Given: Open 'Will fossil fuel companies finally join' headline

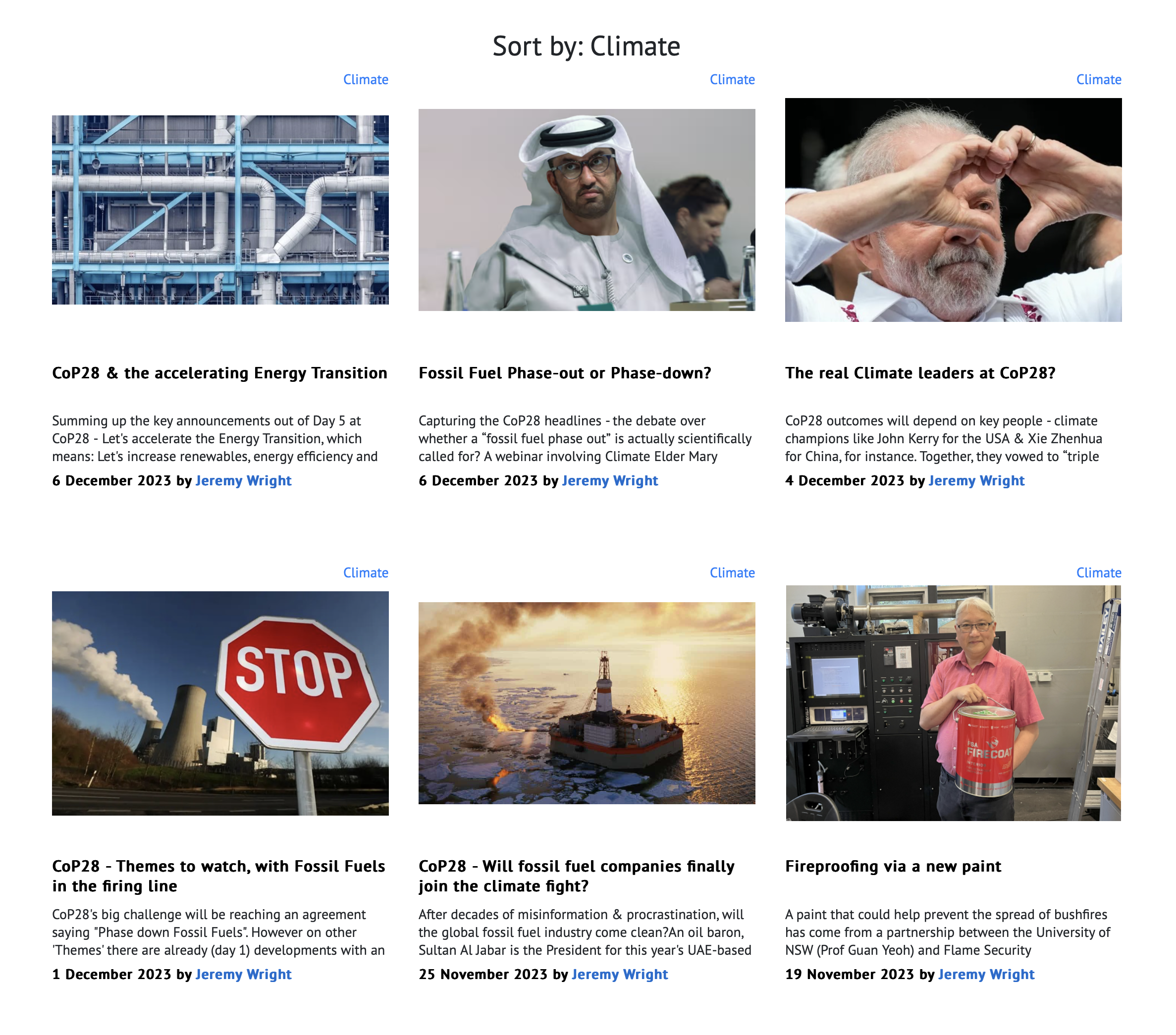Looking at the screenshot, I should pyautogui.click(x=577, y=876).
